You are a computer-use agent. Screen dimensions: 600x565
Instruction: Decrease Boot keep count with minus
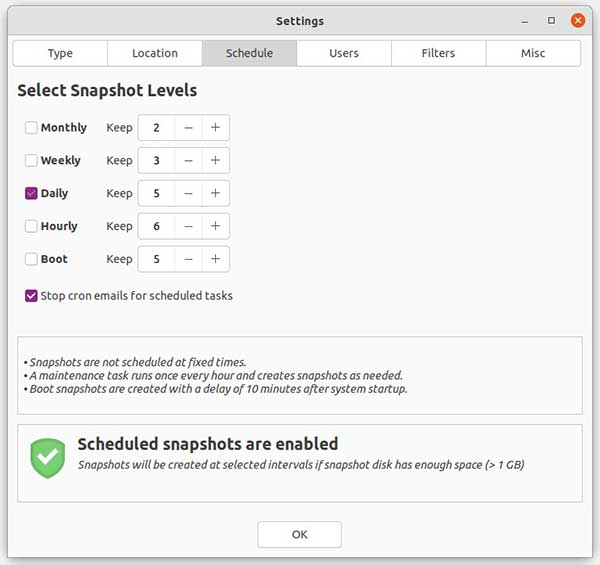point(188,259)
